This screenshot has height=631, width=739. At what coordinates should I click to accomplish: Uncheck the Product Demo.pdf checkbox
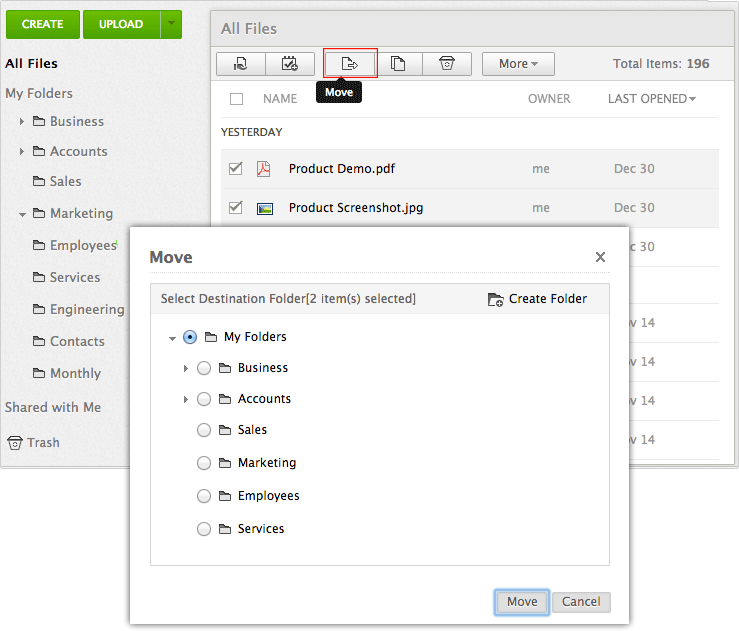coord(235,168)
